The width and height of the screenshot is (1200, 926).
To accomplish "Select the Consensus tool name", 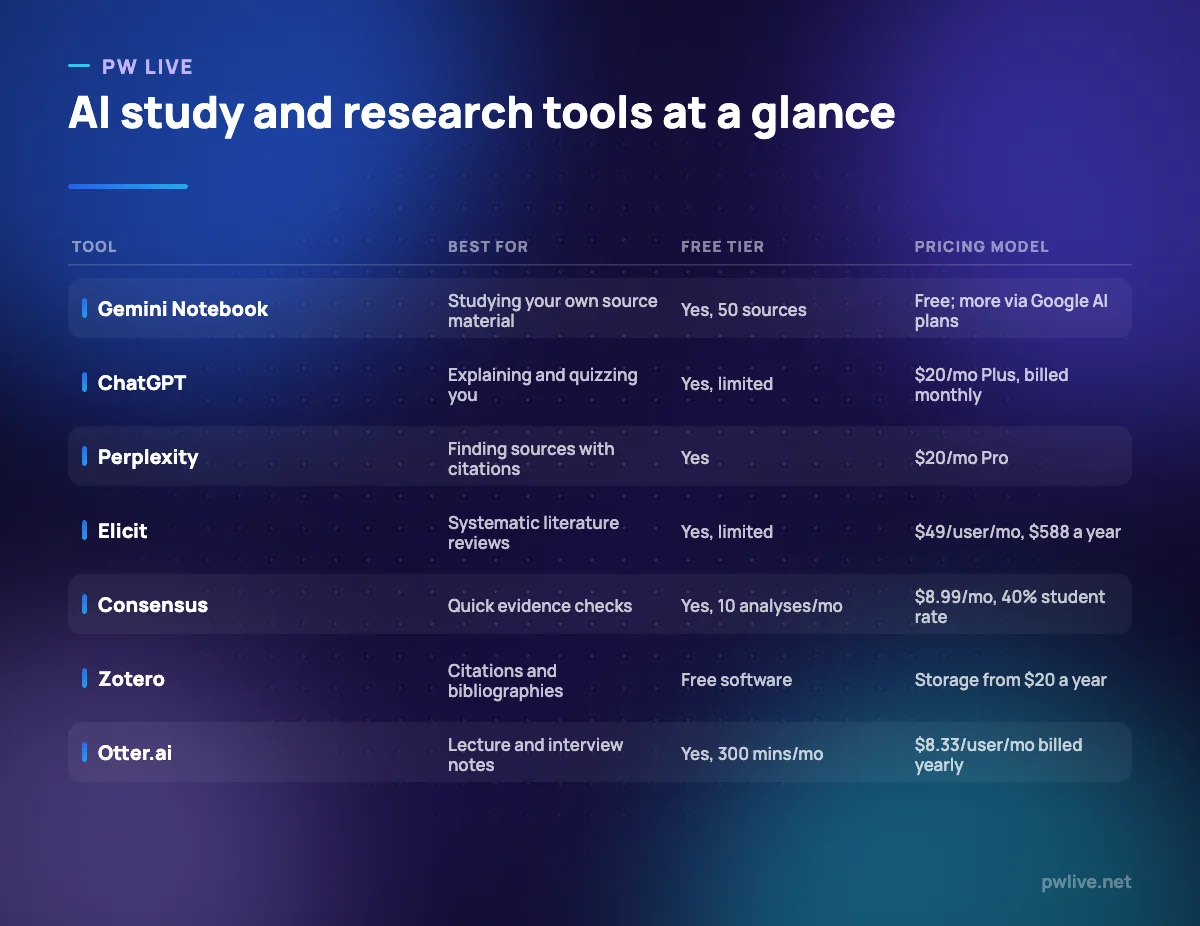I will click(x=153, y=605).
